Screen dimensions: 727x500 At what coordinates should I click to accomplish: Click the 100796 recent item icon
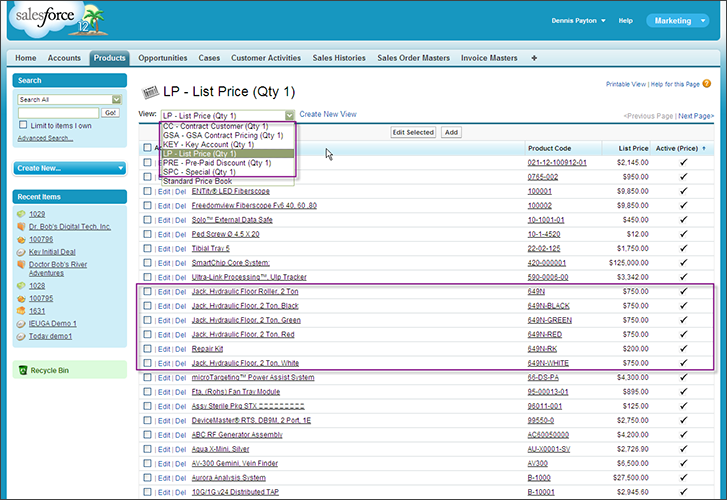21,239
